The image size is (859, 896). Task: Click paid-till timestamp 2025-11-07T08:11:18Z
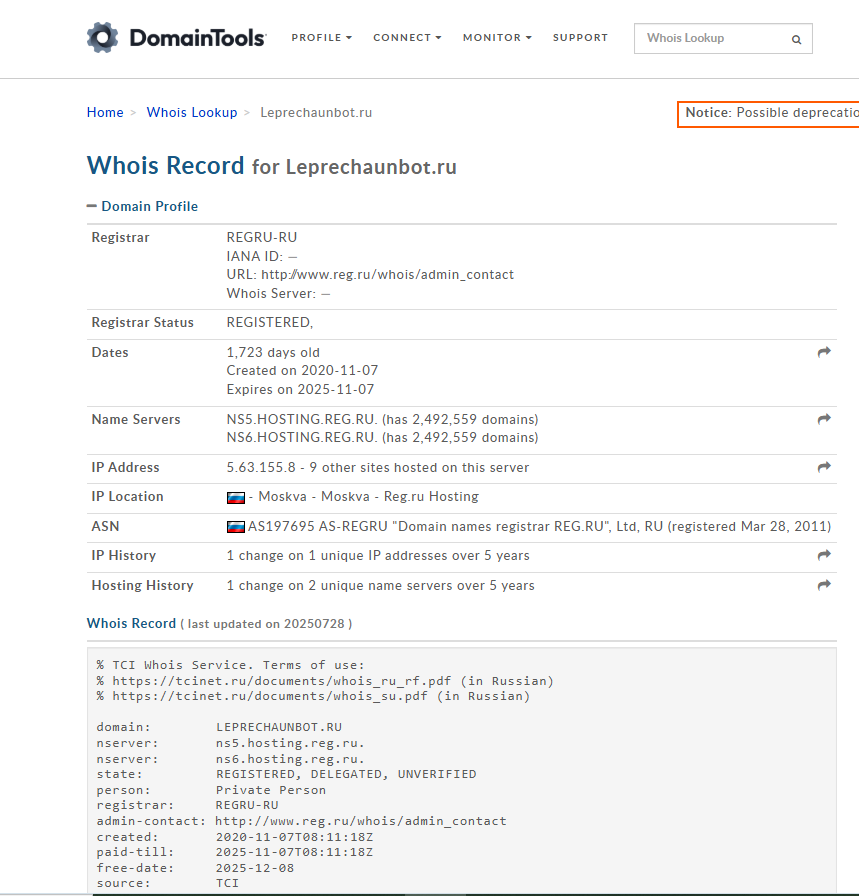[x=294, y=852]
